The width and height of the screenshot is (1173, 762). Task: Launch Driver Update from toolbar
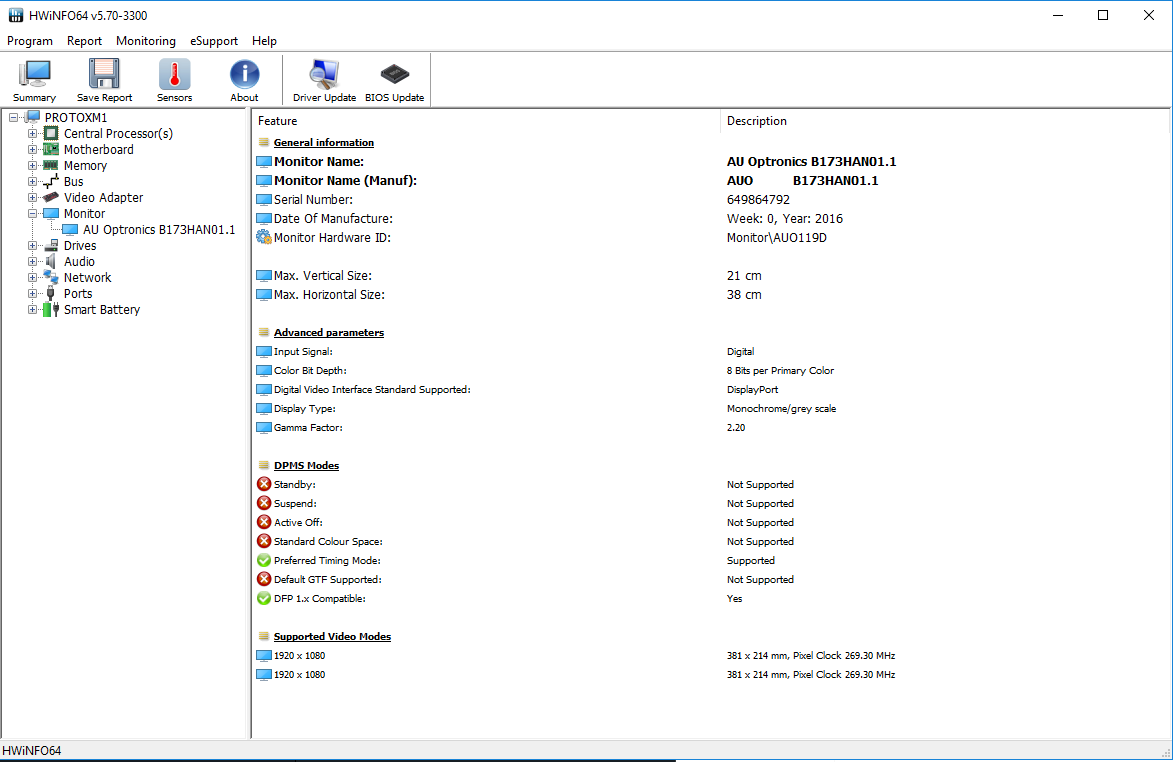[x=325, y=80]
